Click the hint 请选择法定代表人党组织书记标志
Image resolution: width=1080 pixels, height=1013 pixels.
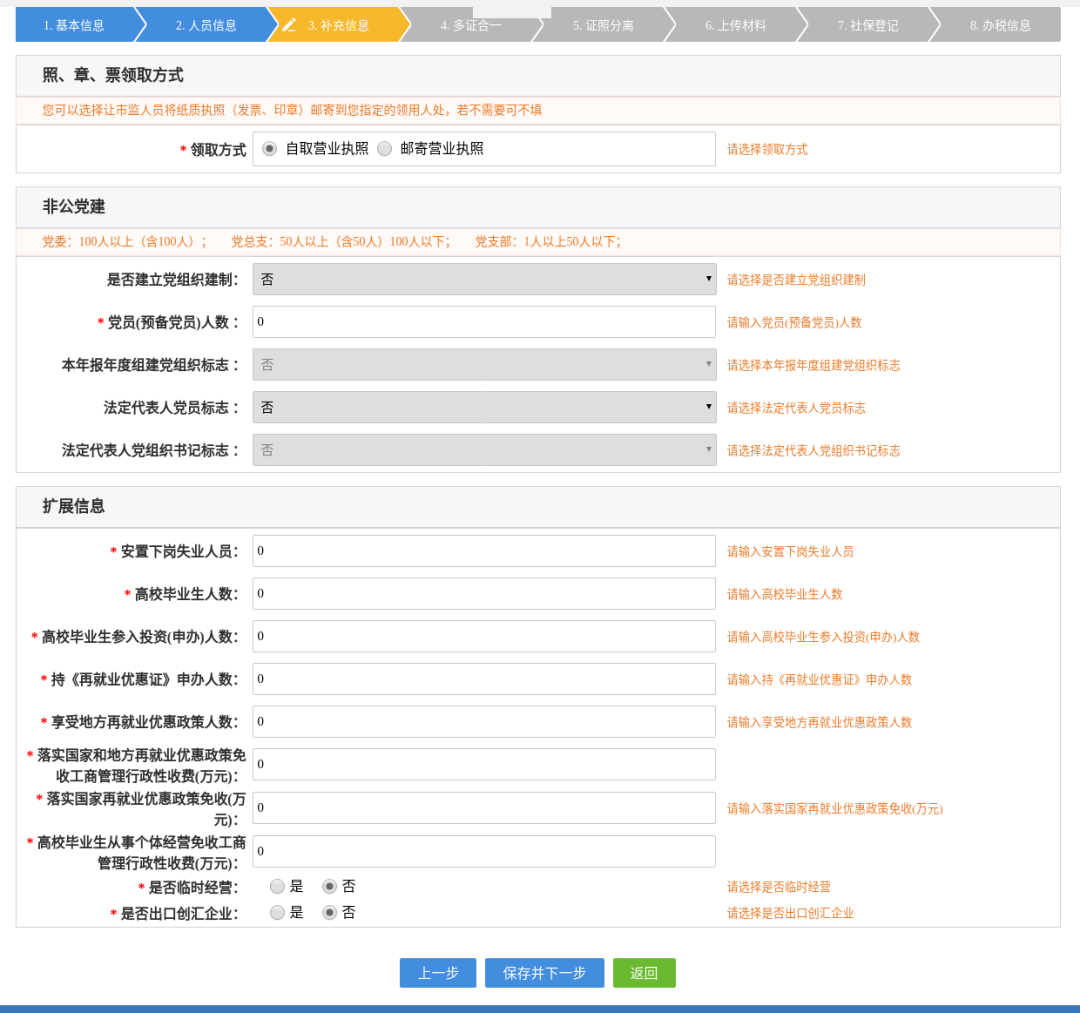pyautogui.click(x=813, y=451)
